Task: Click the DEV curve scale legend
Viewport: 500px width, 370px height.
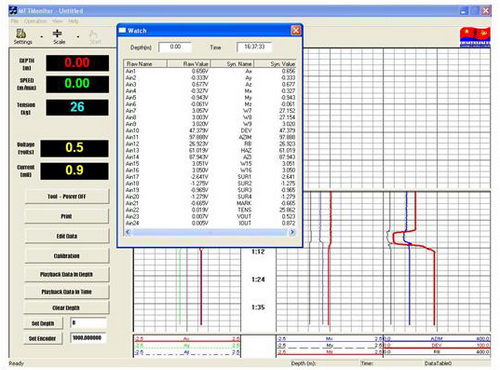Action: (x=437, y=345)
